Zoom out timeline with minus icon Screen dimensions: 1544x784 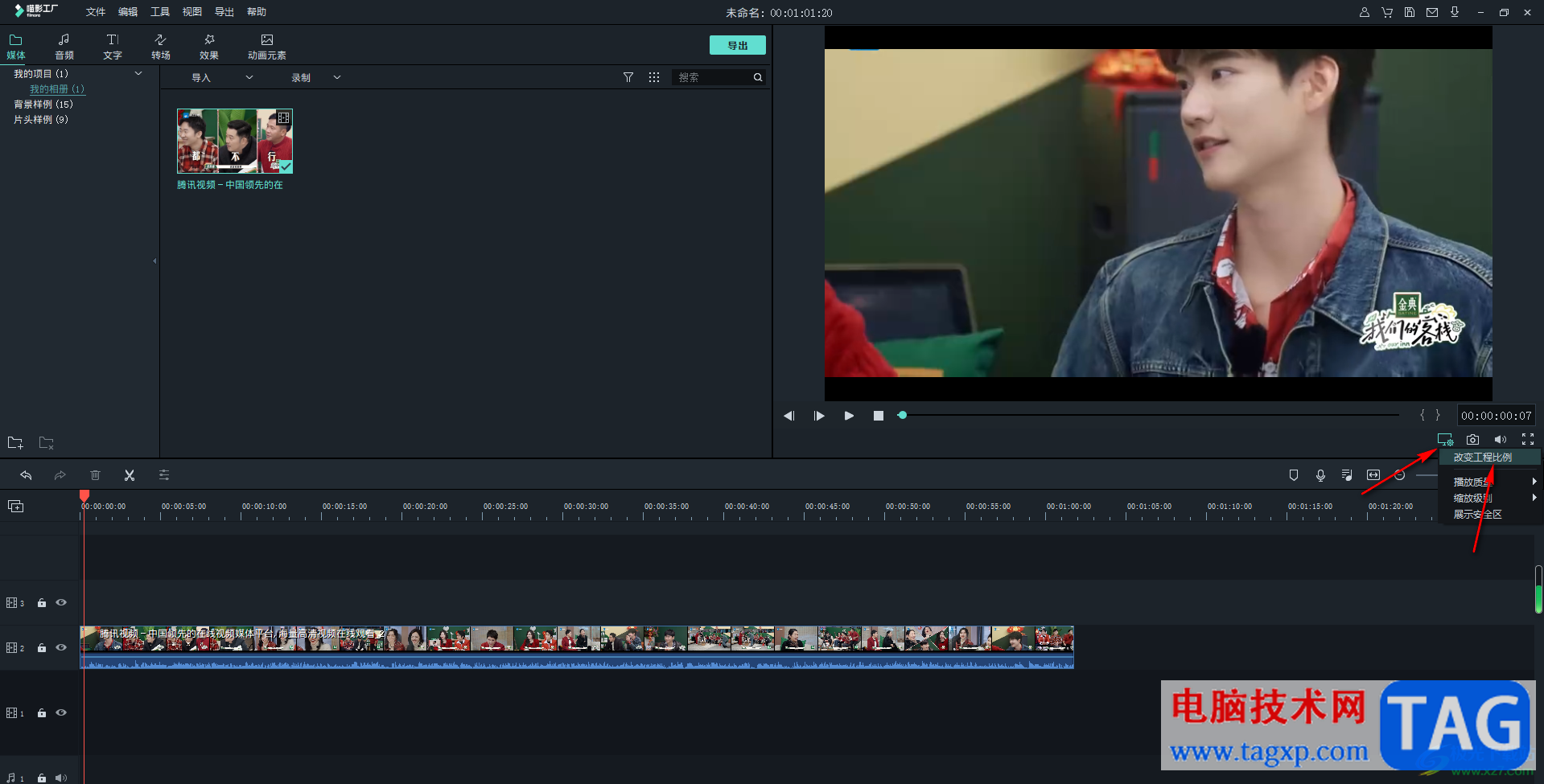tap(1400, 475)
